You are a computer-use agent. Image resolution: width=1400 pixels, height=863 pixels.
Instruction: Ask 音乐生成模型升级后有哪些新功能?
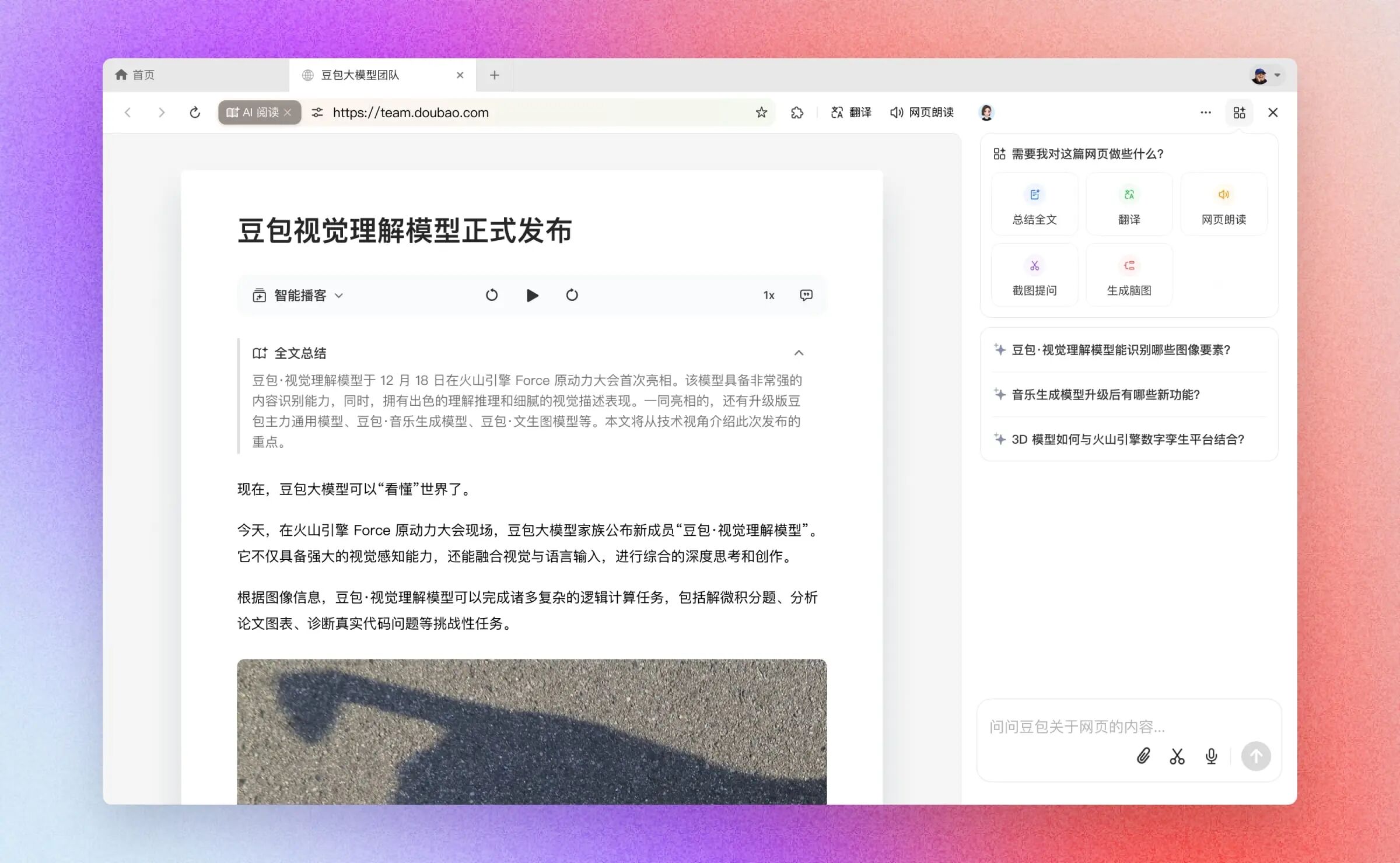[1129, 394]
